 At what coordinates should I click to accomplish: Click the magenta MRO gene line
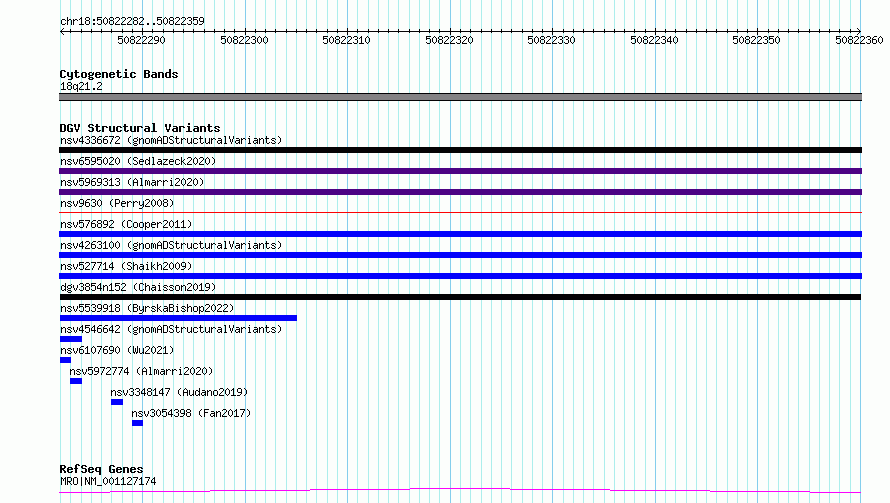(x=460, y=490)
